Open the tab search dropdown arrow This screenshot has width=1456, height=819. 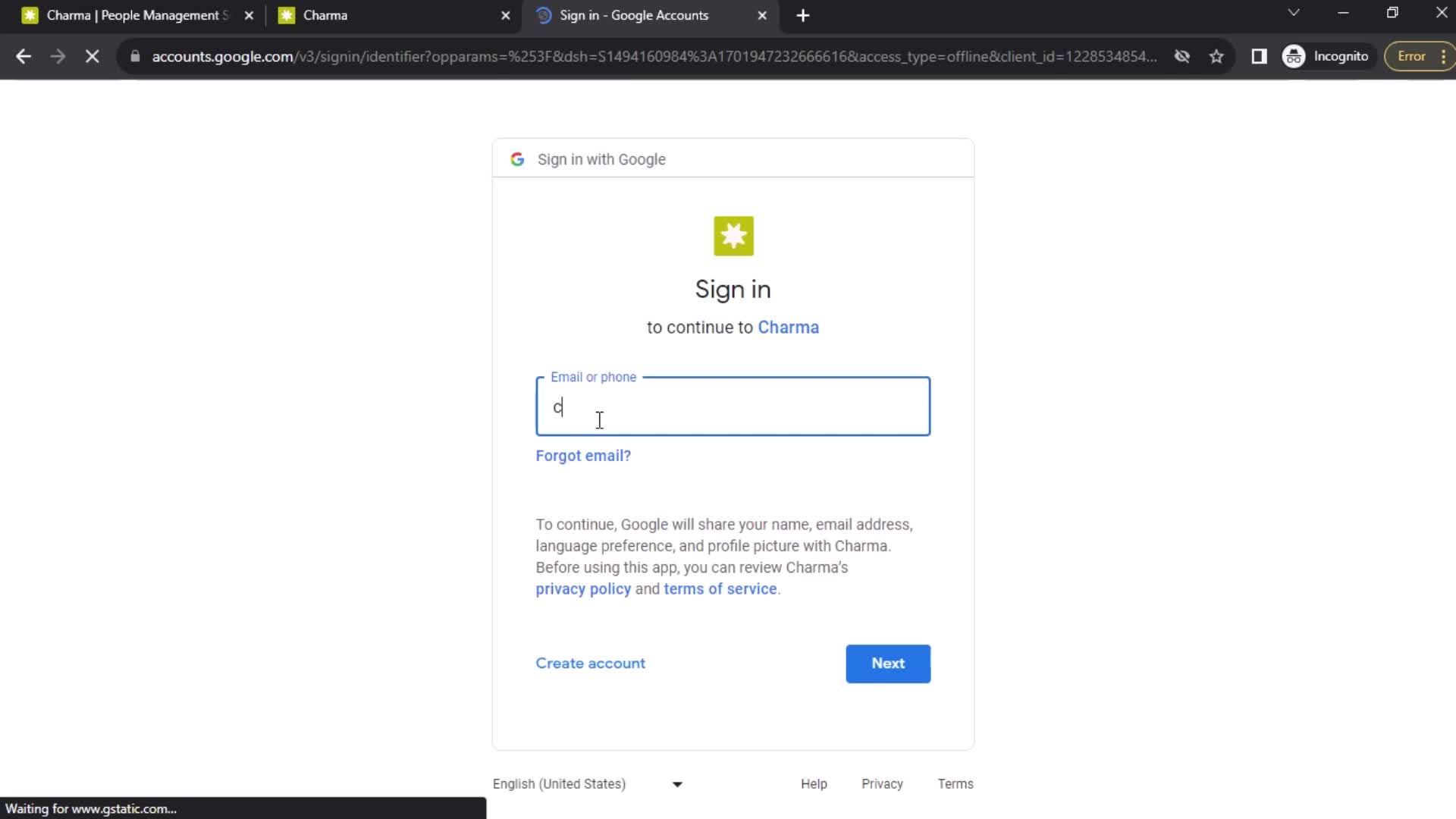1294,13
